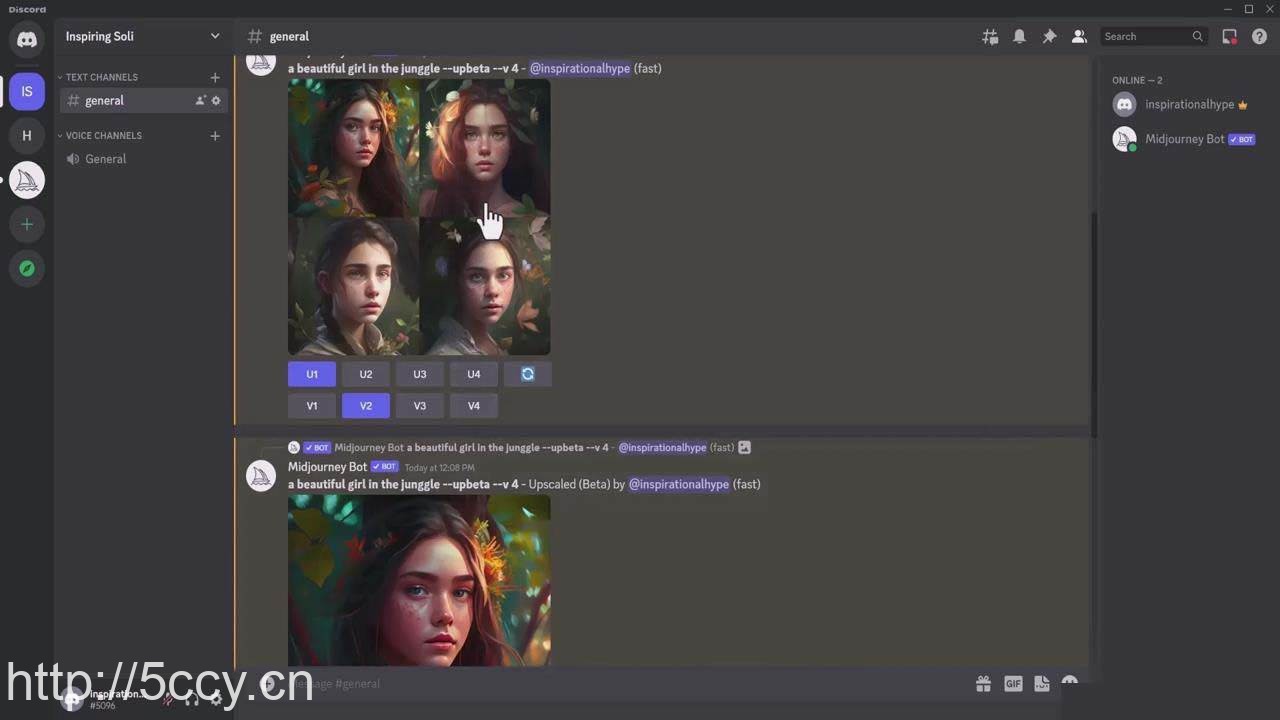The width and height of the screenshot is (1280, 720).
Task: Click Explore Public Servers compass icon
Action: 27,268
